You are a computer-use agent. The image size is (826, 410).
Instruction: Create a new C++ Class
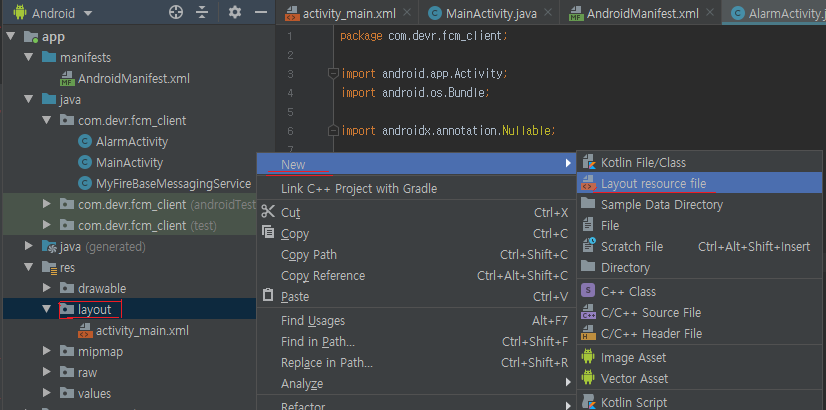700,291
